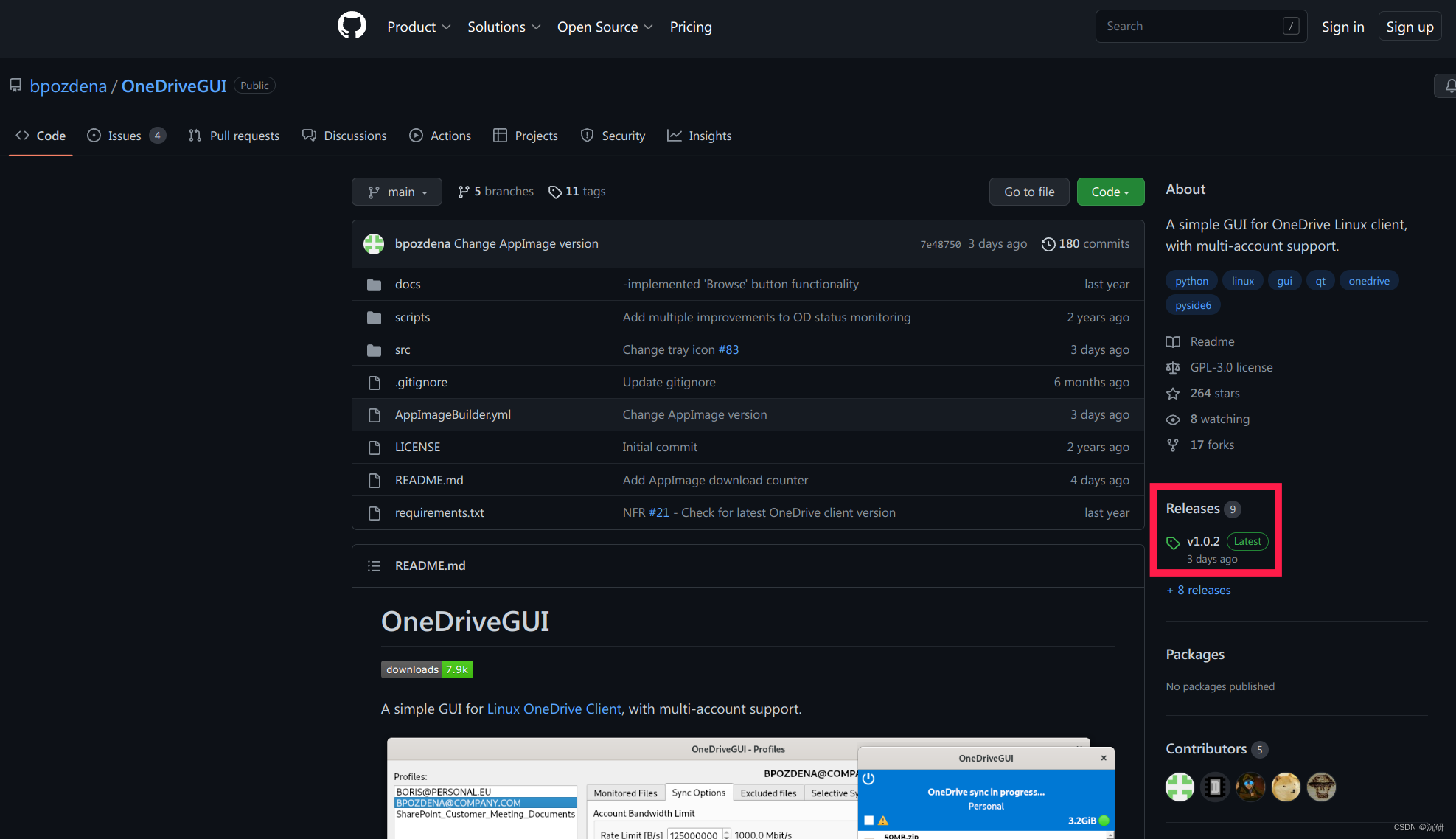1456x839 pixels.
Task: Expand the main branch dropdown
Action: pos(397,191)
